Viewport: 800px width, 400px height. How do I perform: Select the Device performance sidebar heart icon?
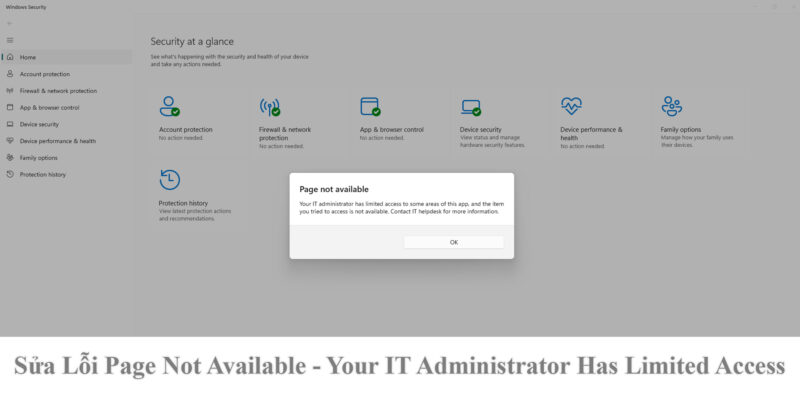tap(10, 141)
